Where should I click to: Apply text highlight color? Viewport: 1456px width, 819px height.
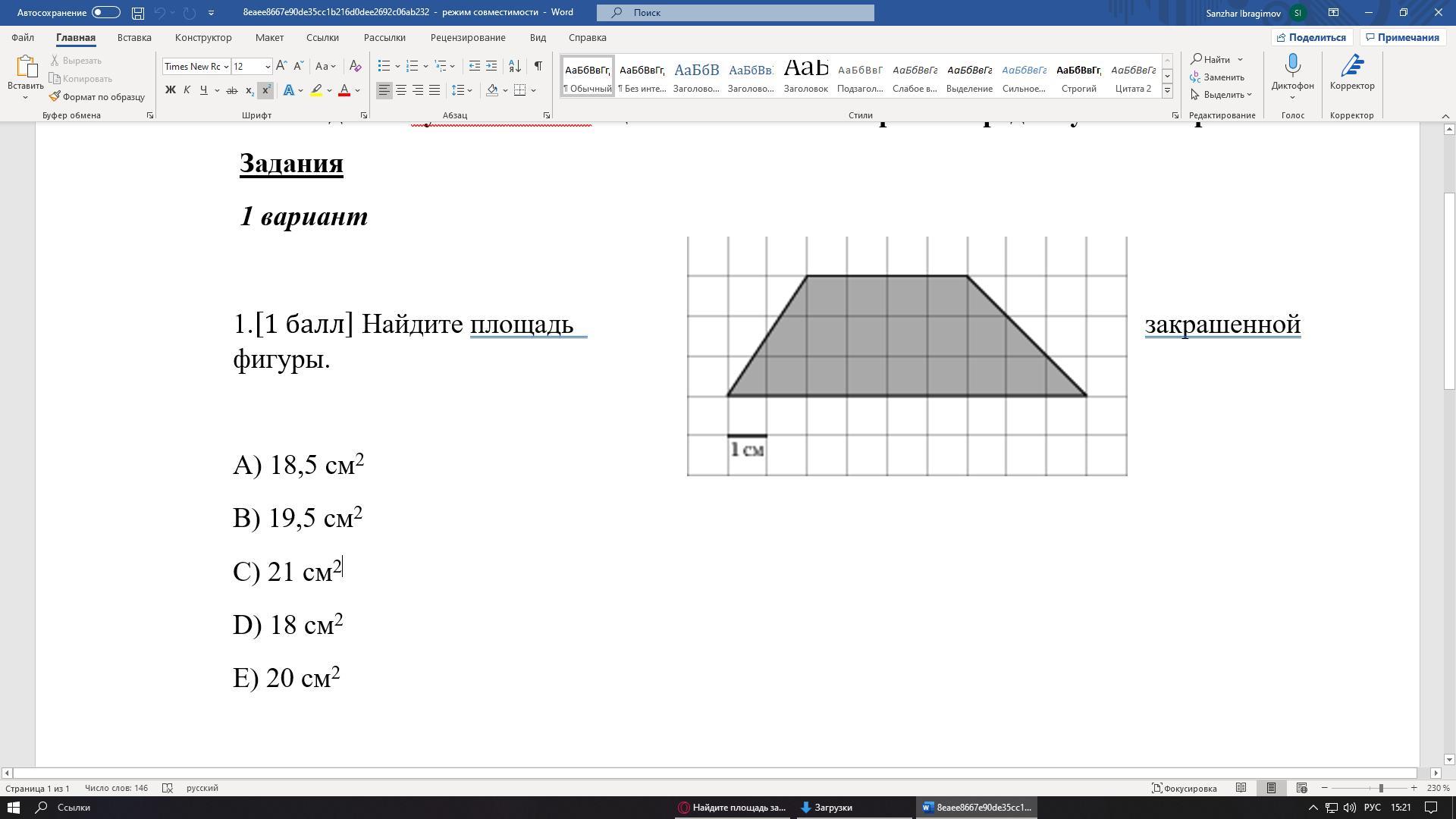point(316,90)
